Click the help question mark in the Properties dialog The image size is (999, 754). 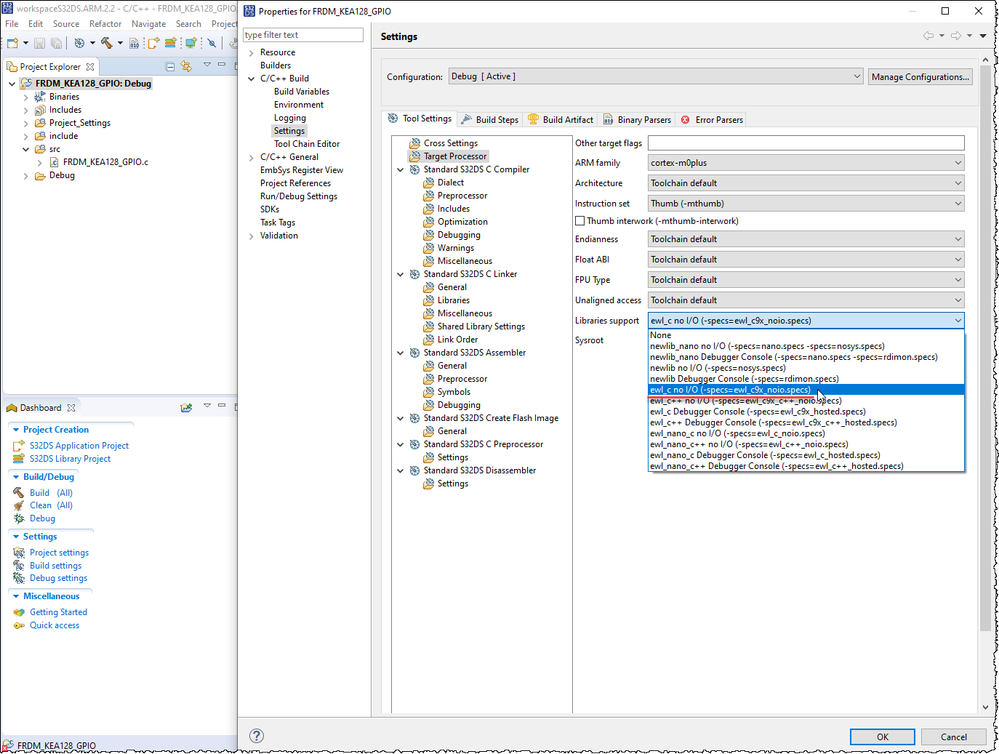pyautogui.click(x=258, y=737)
